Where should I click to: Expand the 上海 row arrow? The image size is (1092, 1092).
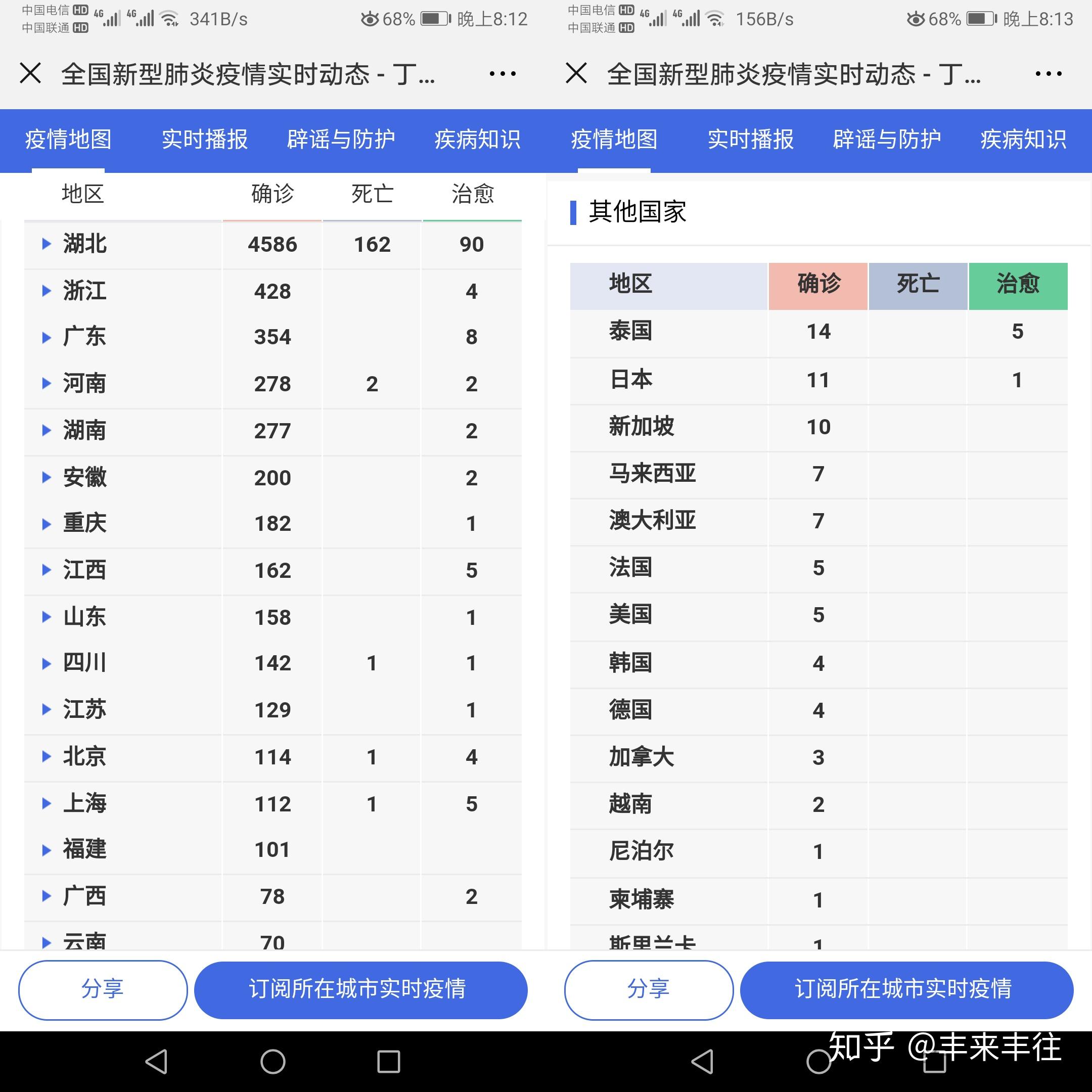pyautogui.click(x=47, y=804)
